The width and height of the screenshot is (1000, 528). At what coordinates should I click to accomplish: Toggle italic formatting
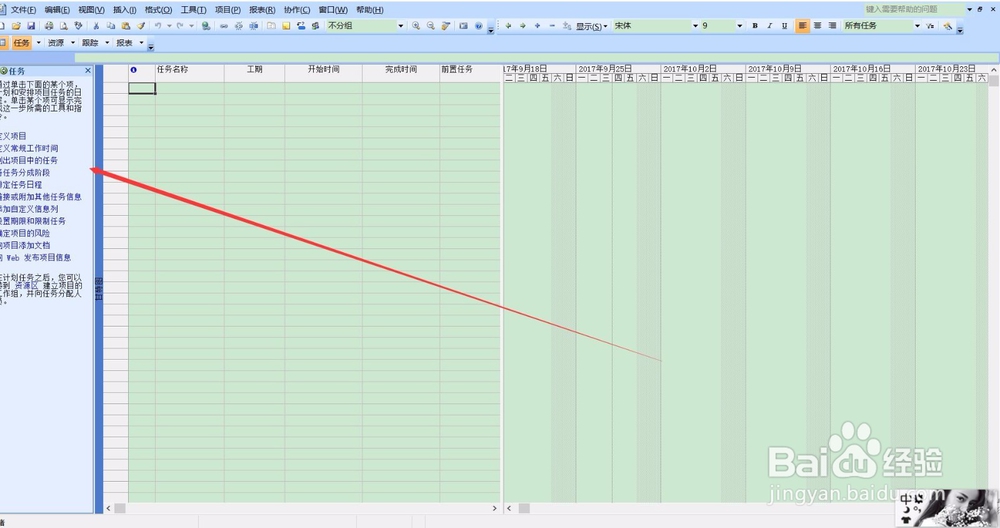(770, 26)
